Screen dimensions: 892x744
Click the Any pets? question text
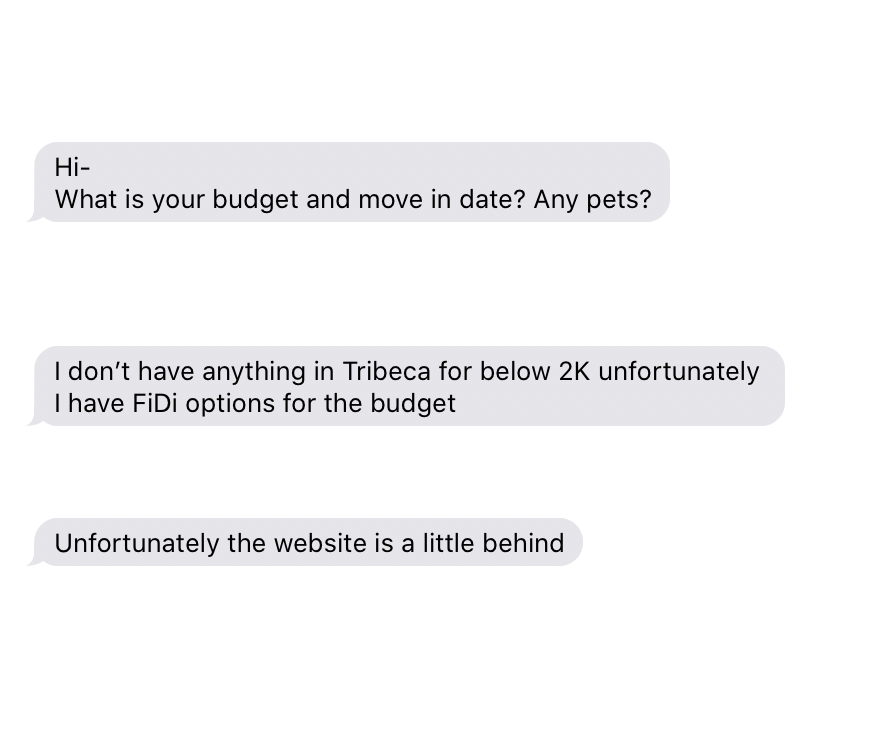point(592,200)
